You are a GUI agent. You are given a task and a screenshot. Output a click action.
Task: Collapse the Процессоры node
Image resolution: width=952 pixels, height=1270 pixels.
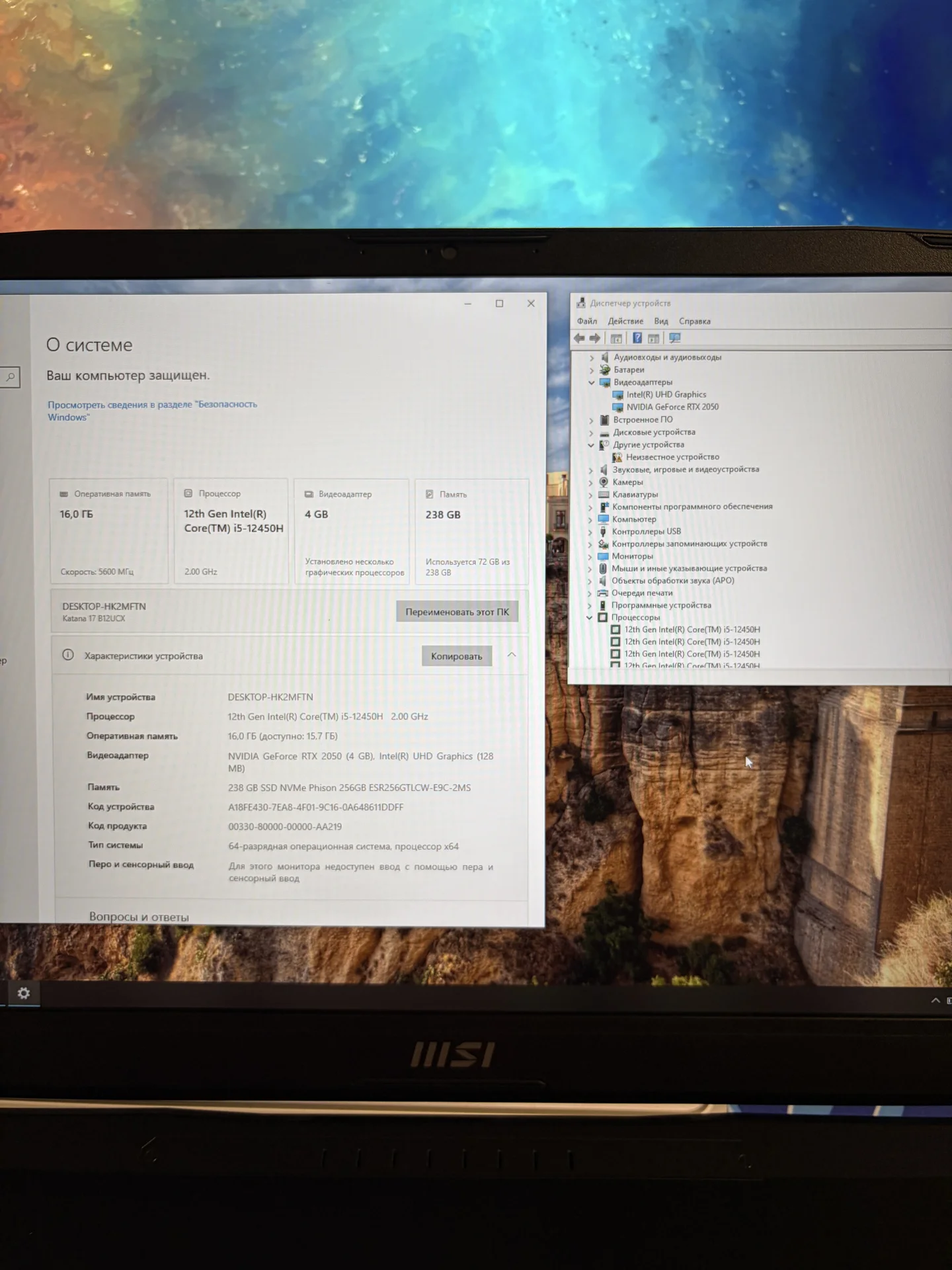[589, 618]
